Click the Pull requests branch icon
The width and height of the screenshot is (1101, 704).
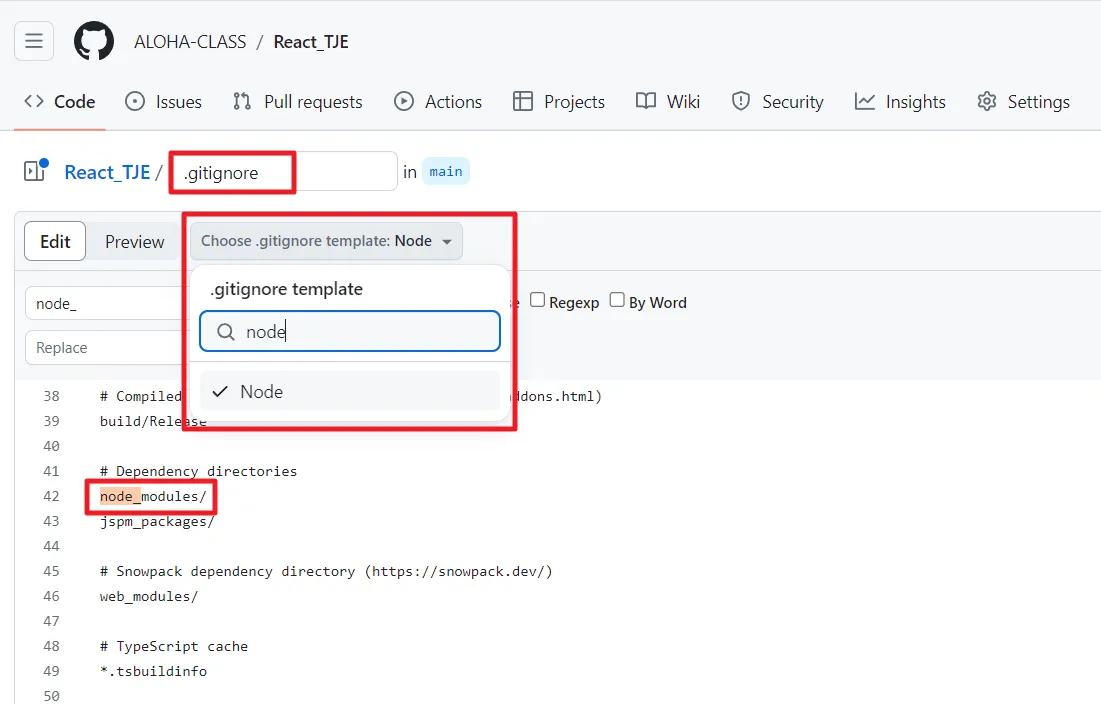click(x=242, y=101)
